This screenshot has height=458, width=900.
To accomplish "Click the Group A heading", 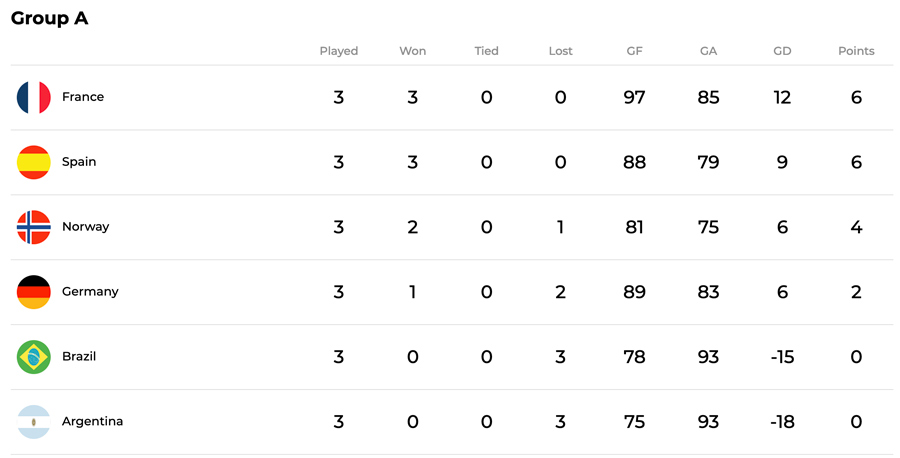I will (49, 18).
